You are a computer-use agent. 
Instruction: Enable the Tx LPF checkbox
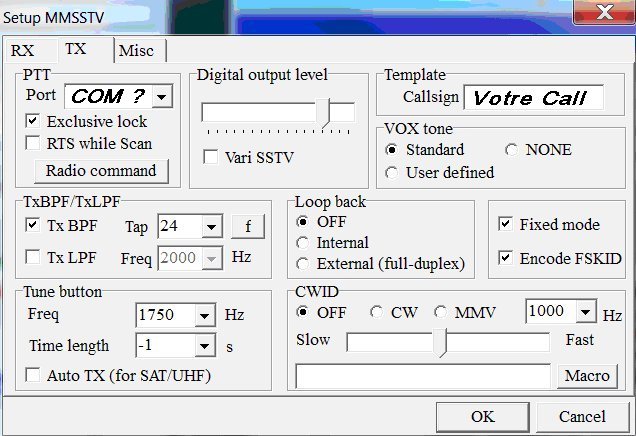click(33, 257)
